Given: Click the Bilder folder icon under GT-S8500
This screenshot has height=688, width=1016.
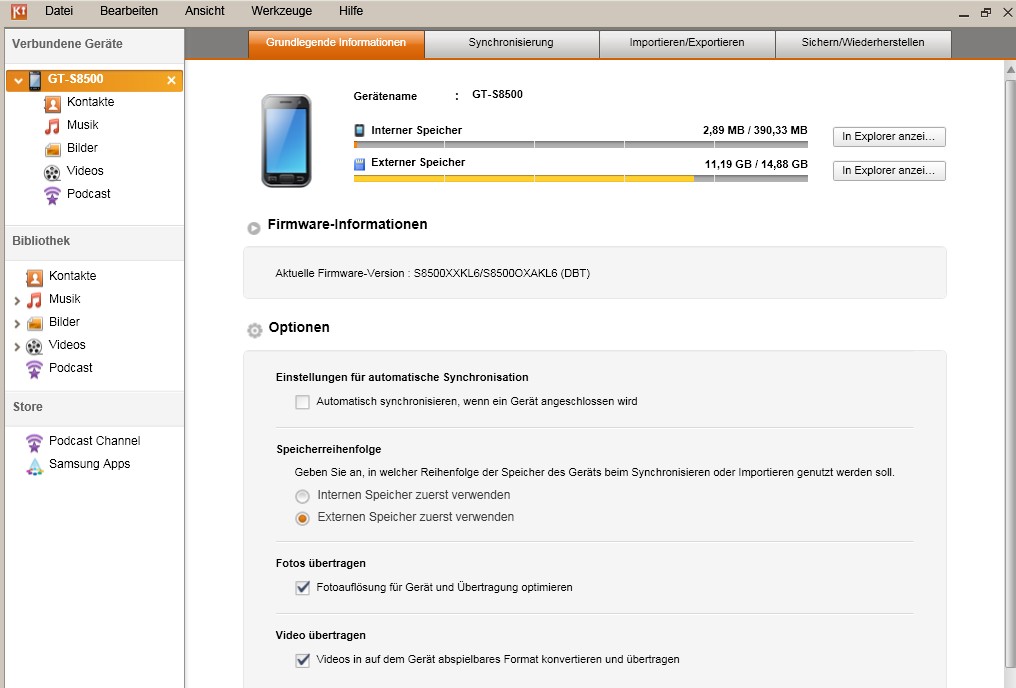Looking at the screenshot, I should tap(52, 149).
